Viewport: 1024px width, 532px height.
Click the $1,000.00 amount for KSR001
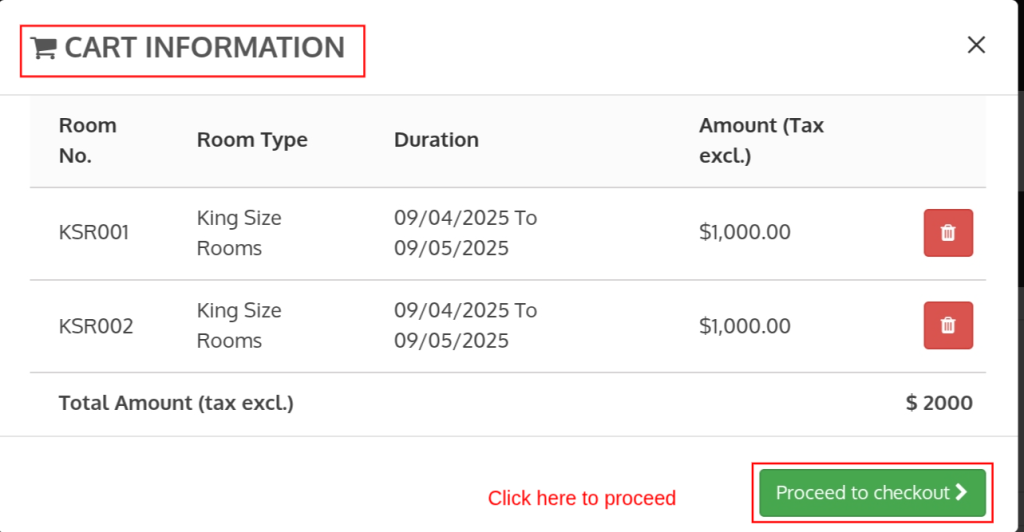(x=744, y=232)
